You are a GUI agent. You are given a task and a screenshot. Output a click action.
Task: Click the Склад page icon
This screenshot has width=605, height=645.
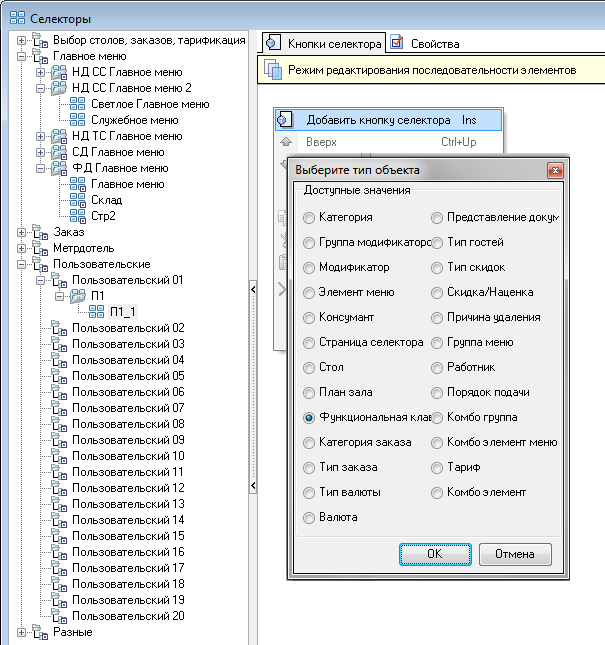point(77,200)
